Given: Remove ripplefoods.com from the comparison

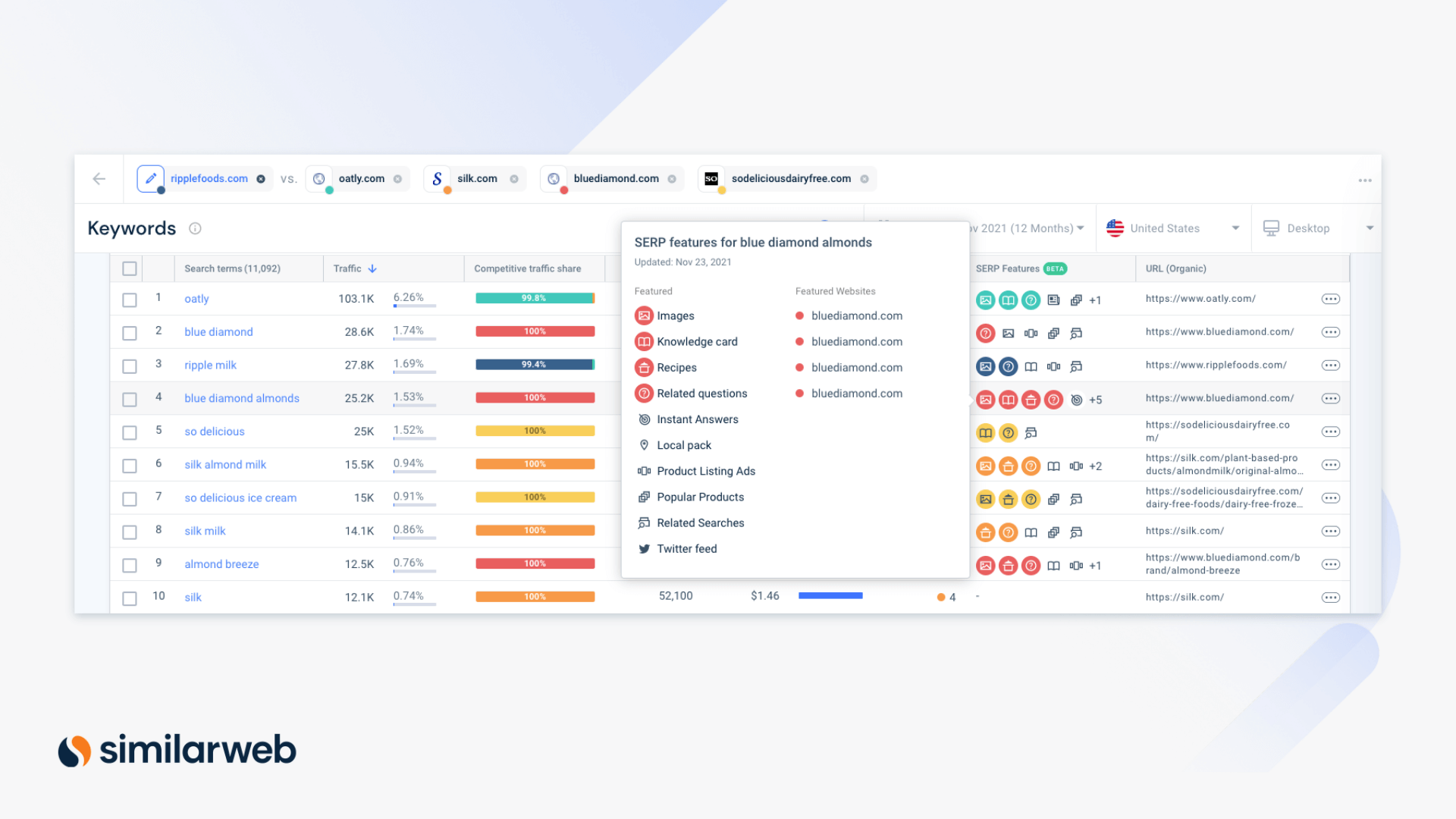Looking at the screenshot, I should click(261, 179).
